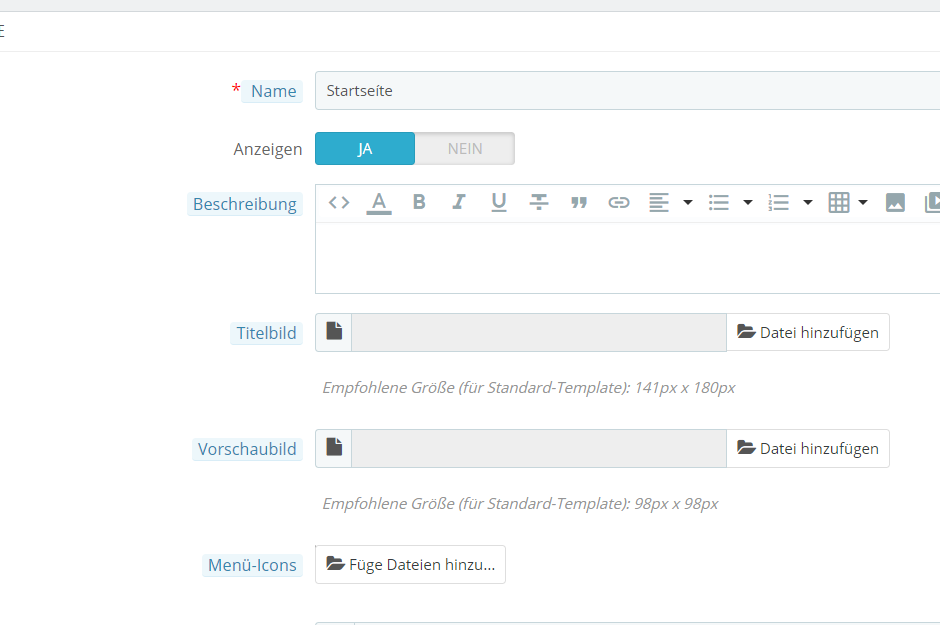Click the file icon beside Vorschaubild field
940x625 pixels.
[334, 447]
